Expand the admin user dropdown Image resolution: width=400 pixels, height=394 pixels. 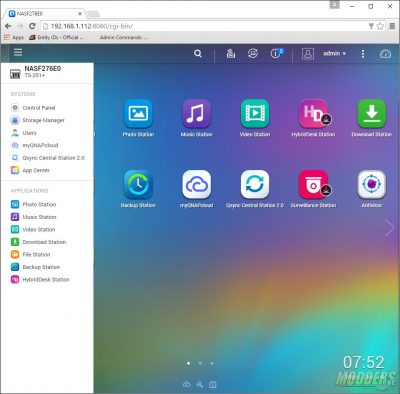(x=334, y=53)
